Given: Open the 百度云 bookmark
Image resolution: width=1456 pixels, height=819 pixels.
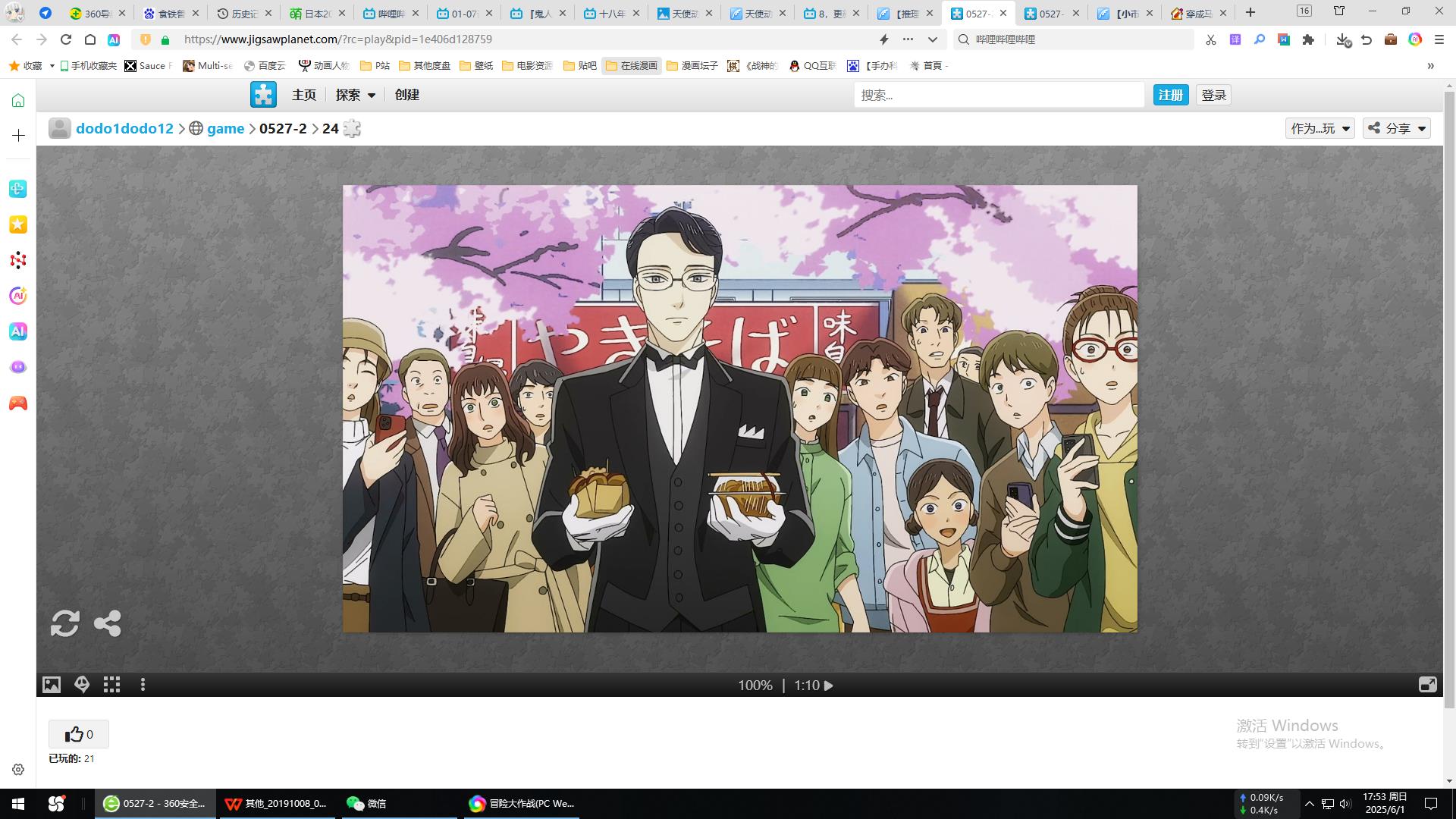Looking at the screenshot, I should point(265,66).
